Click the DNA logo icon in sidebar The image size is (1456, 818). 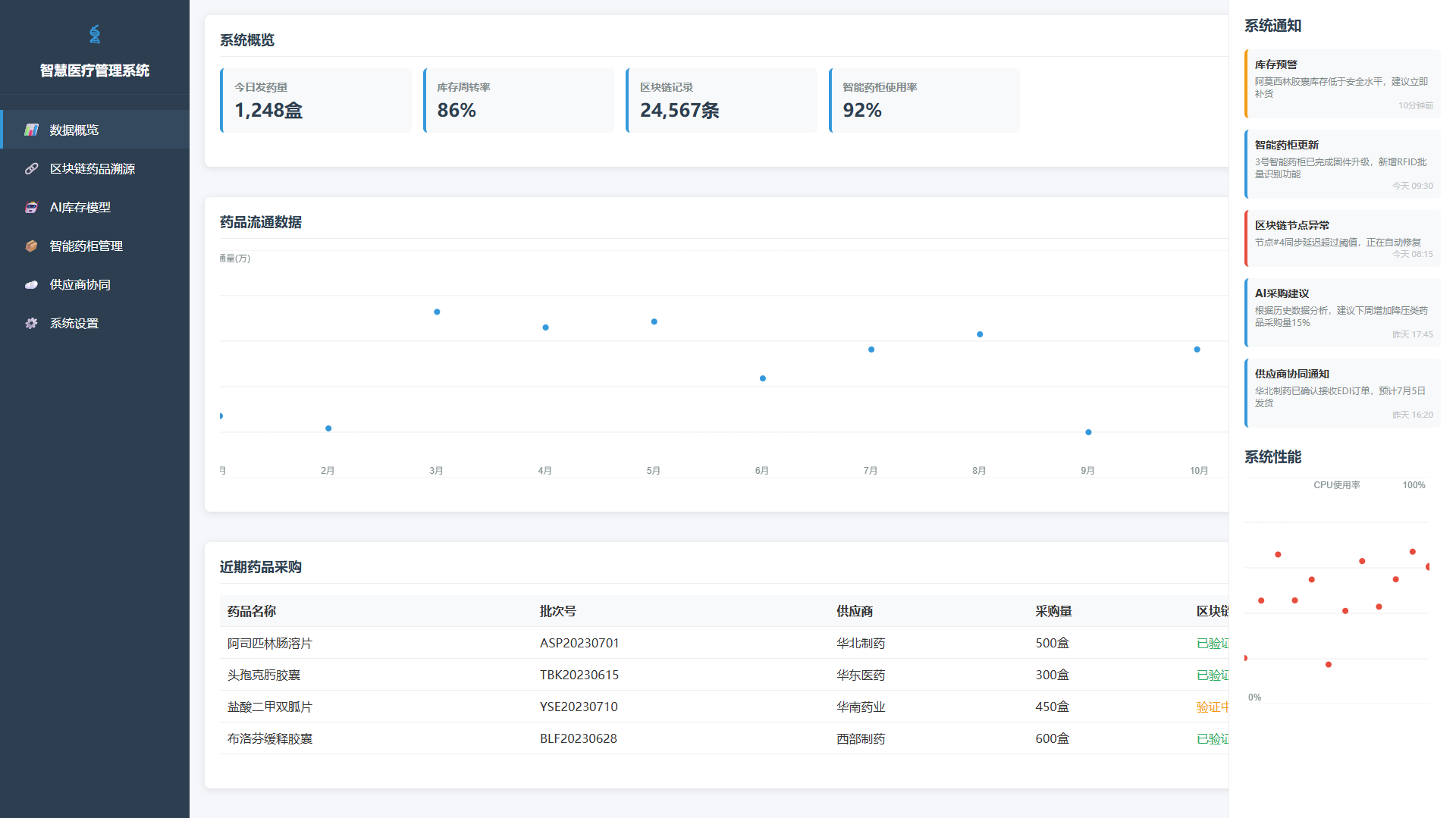(95, 34)
